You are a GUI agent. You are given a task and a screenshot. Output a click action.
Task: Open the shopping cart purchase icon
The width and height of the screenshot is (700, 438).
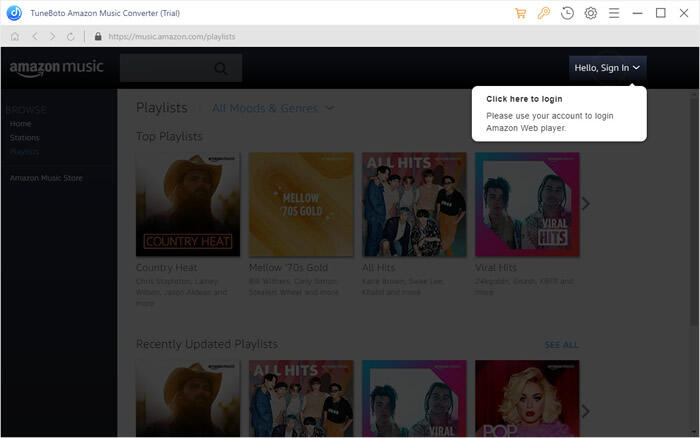click(x=521, y=13)
